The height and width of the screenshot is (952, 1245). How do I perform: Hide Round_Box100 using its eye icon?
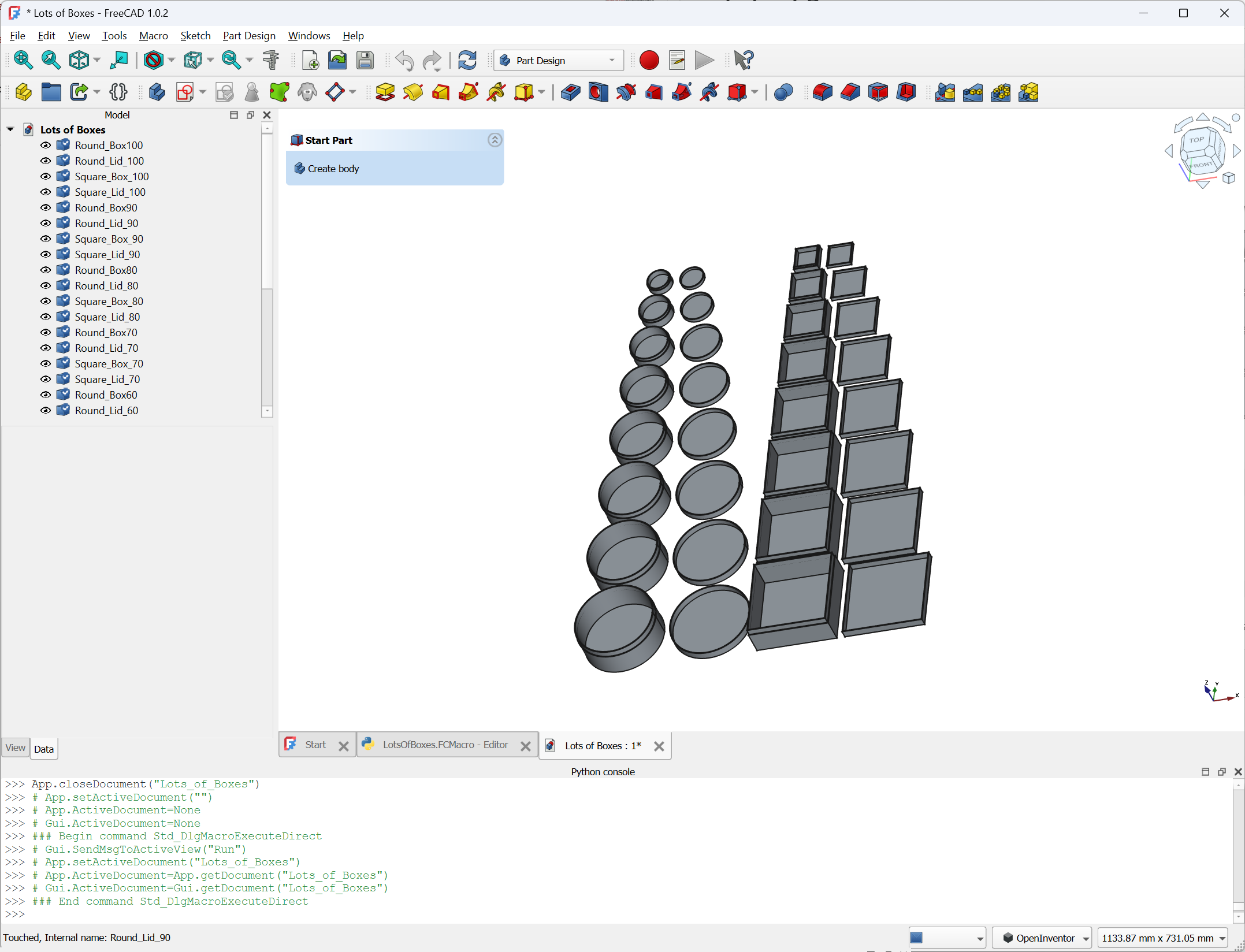pos(46,146)
